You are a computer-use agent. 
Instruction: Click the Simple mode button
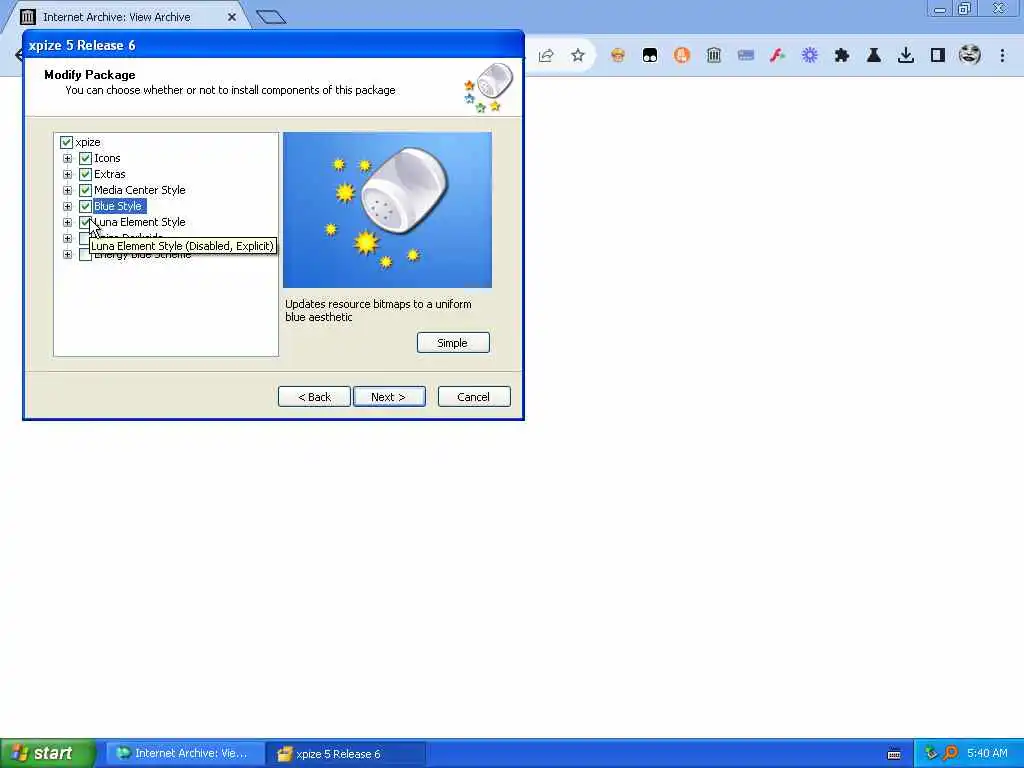(x=453, y=343)
